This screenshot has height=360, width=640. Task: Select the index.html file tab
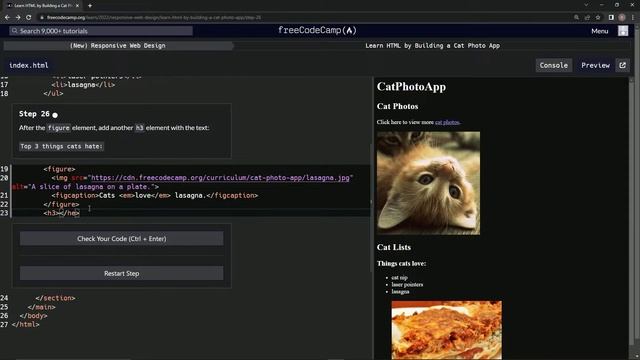click(x=29, y=65)
